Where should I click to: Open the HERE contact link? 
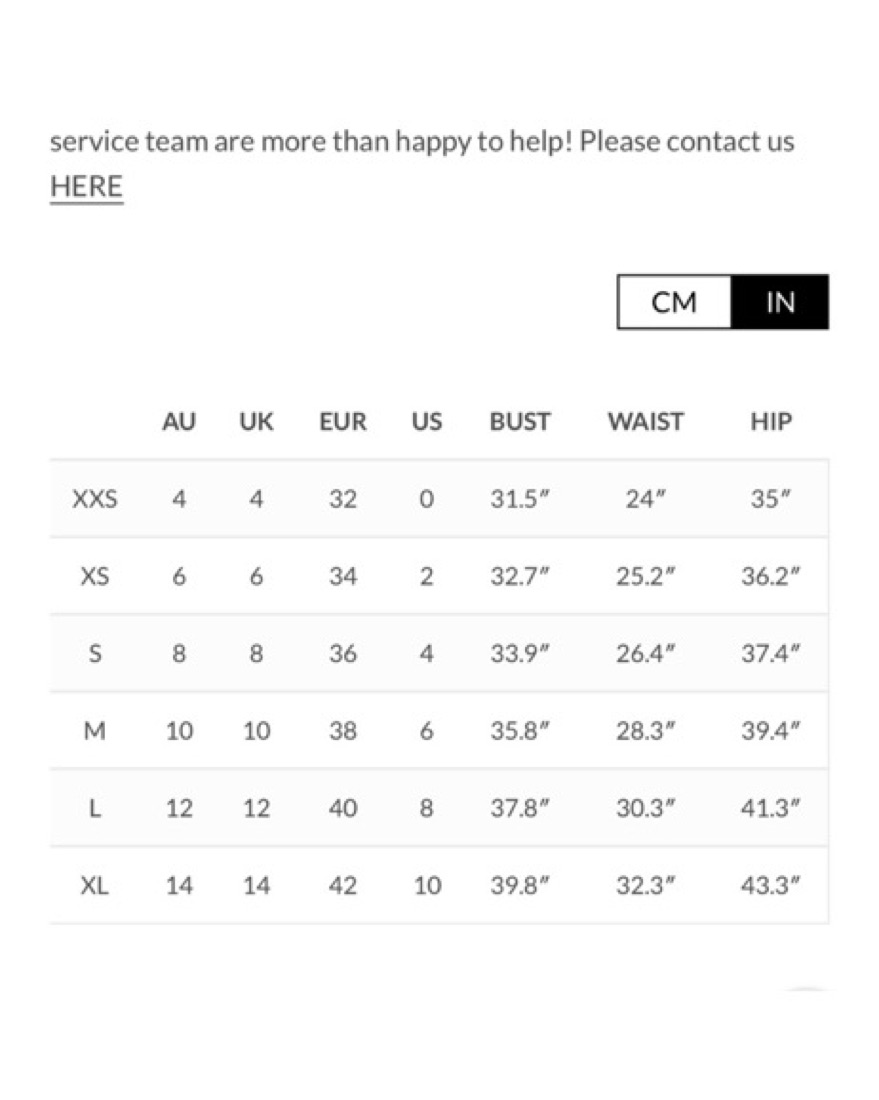86,187
